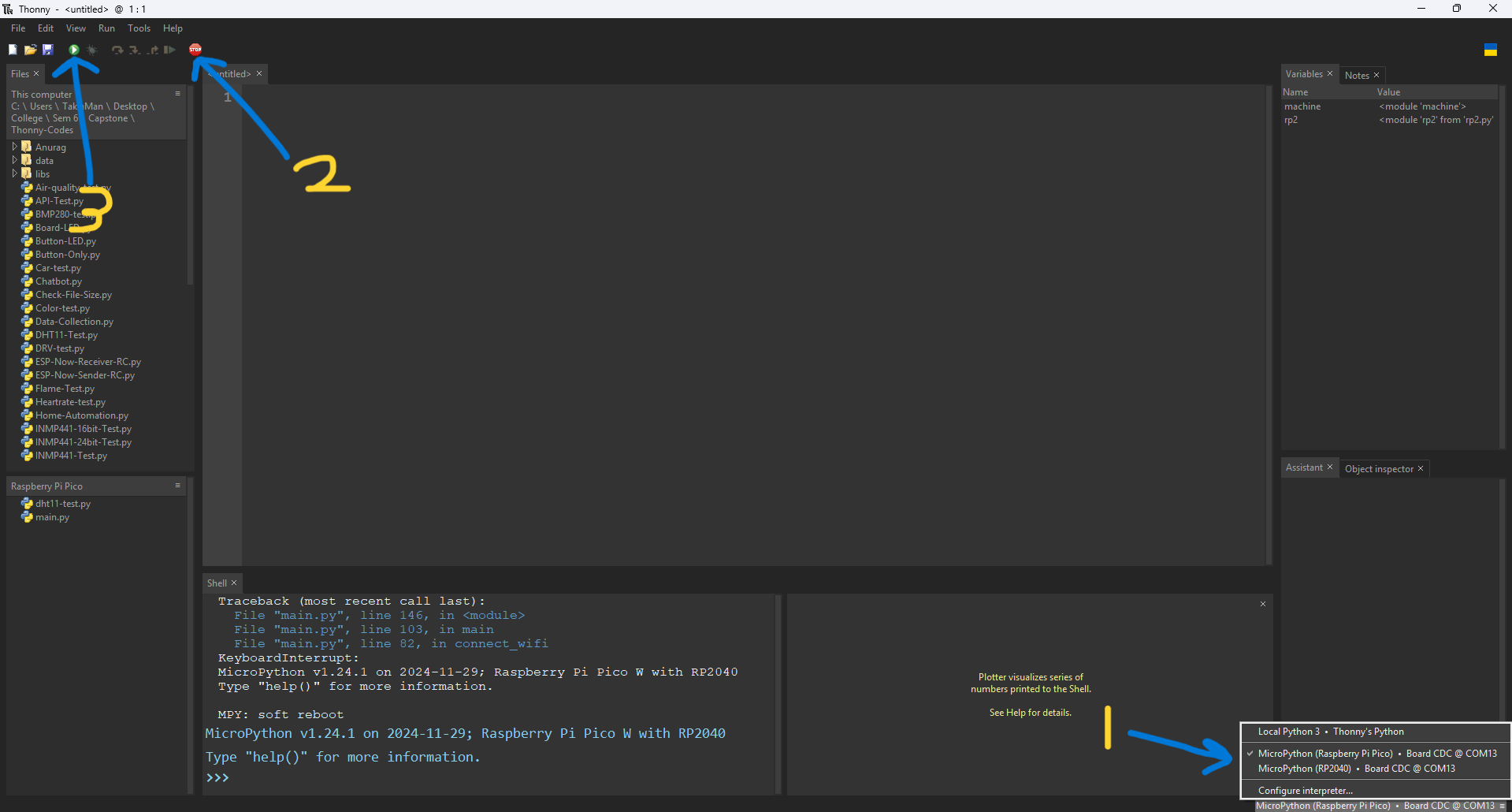Click inside the editor text area at line 1
This screenshot has height=812, width=1512.
752,97
